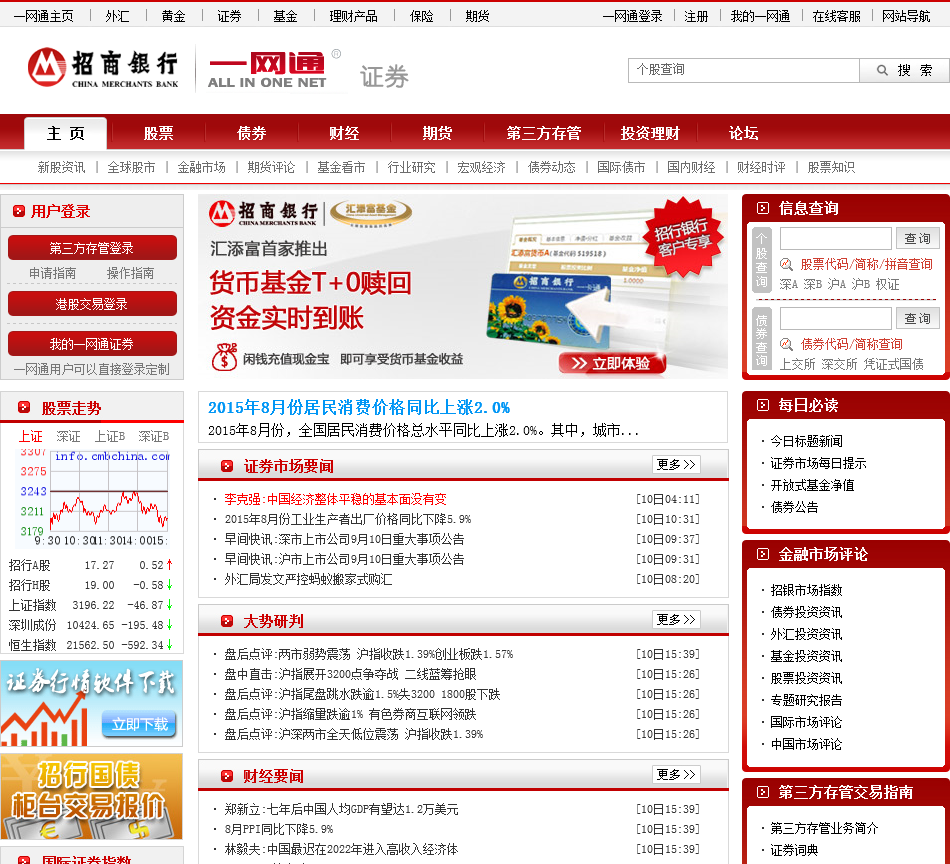This screenshot has height=864, width=950.
Task: Click the square icon beside 金融市场评论
Action: point(763,554)
